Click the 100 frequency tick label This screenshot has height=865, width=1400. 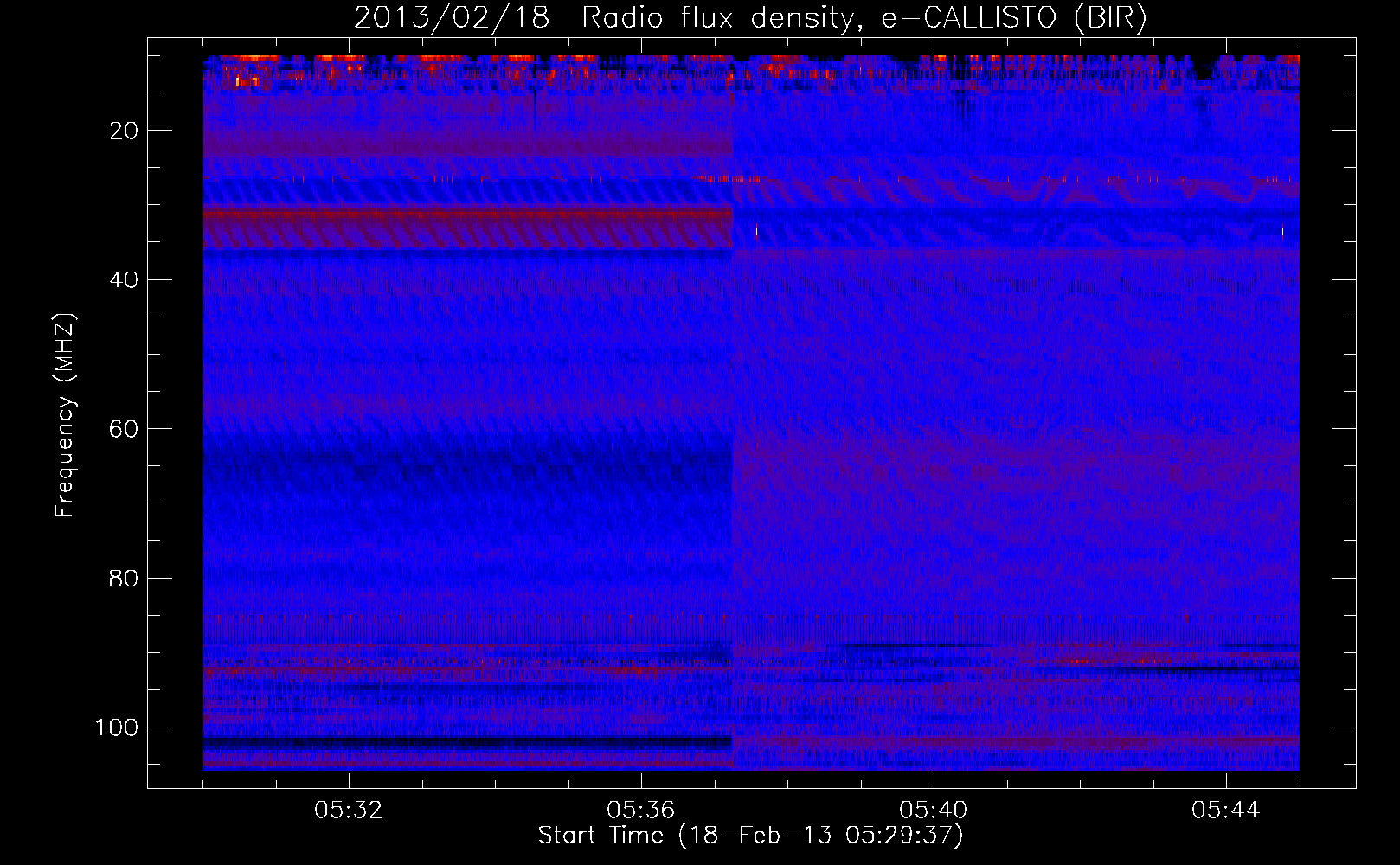point(118,727)
